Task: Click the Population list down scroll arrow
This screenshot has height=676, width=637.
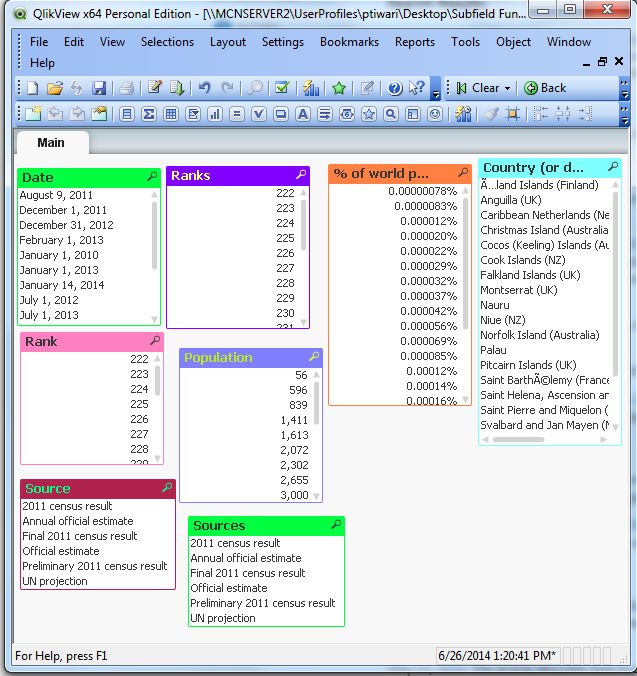Action: [x=317, y=496]
